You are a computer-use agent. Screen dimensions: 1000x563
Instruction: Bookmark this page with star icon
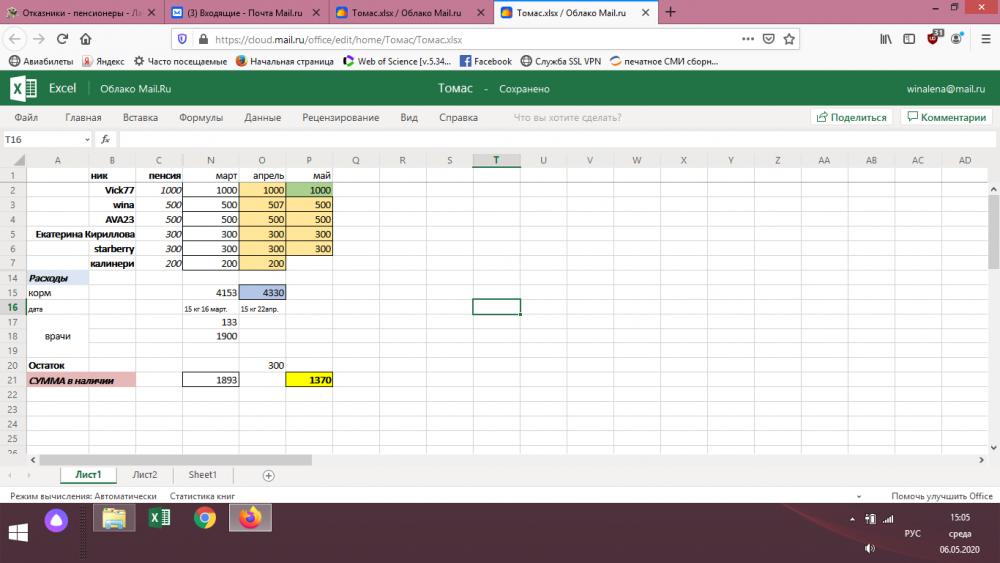790,39
